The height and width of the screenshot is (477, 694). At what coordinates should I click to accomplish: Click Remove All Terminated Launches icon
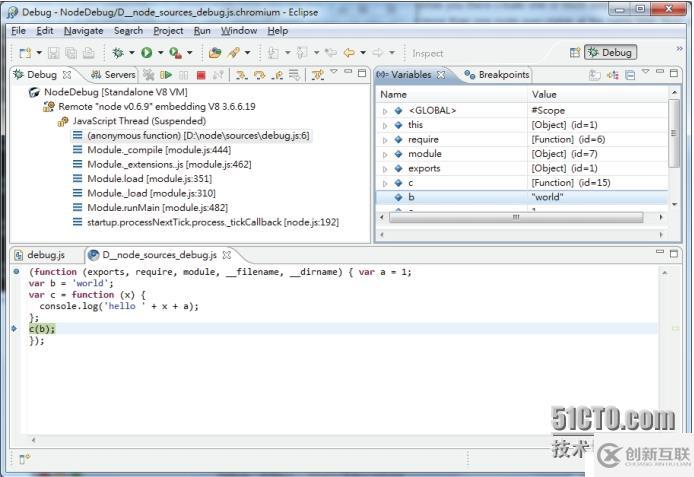tap(149, 75)
